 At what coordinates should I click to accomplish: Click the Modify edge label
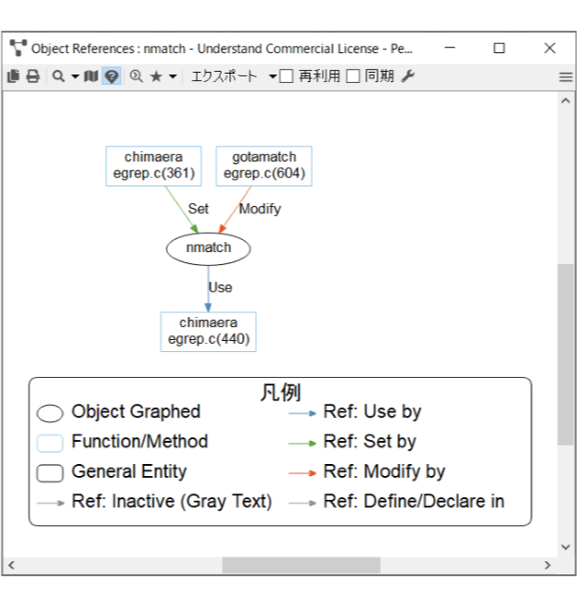pos(260,209)
